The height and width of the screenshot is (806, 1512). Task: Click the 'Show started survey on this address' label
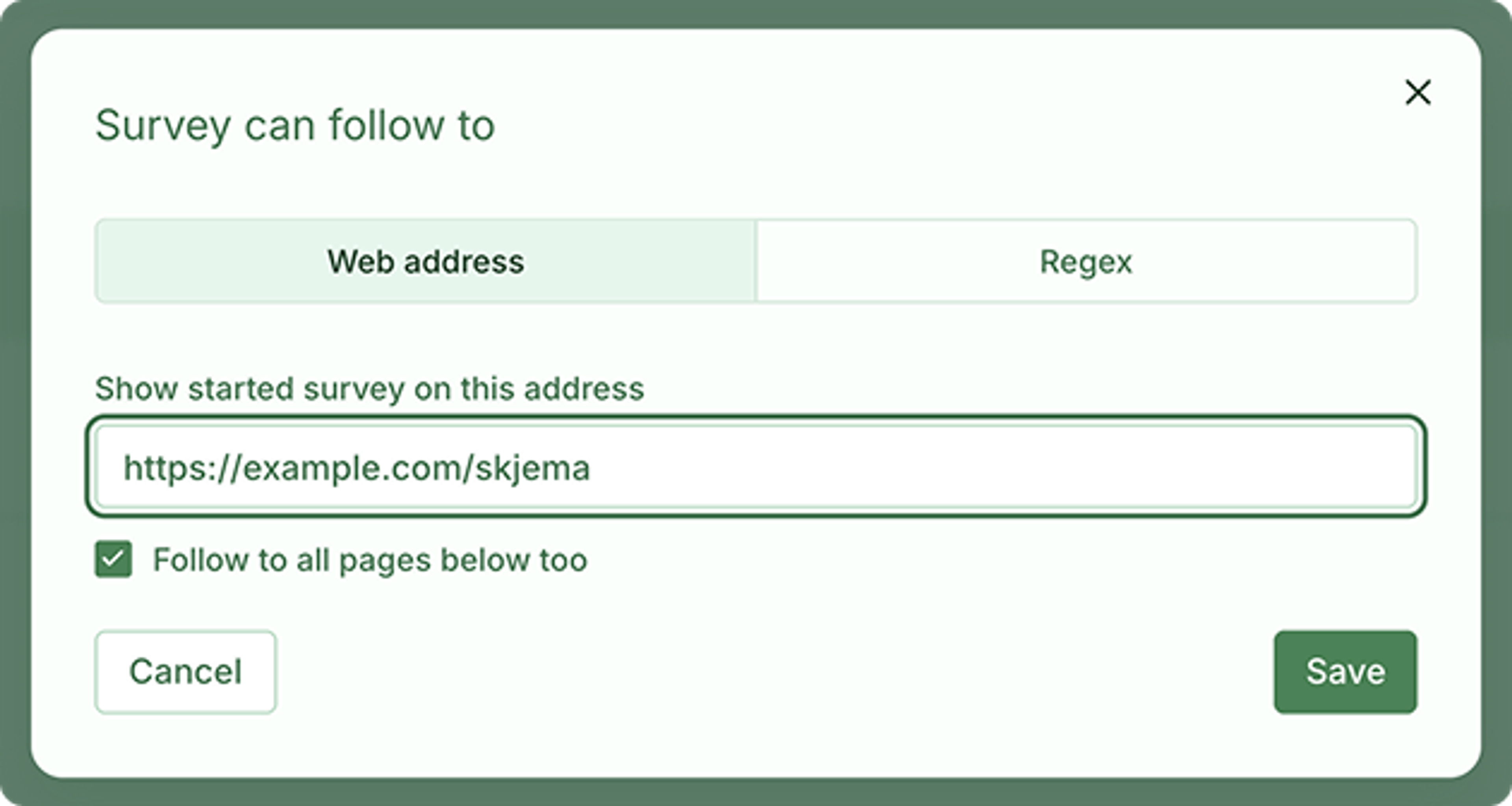click(370, 389)
